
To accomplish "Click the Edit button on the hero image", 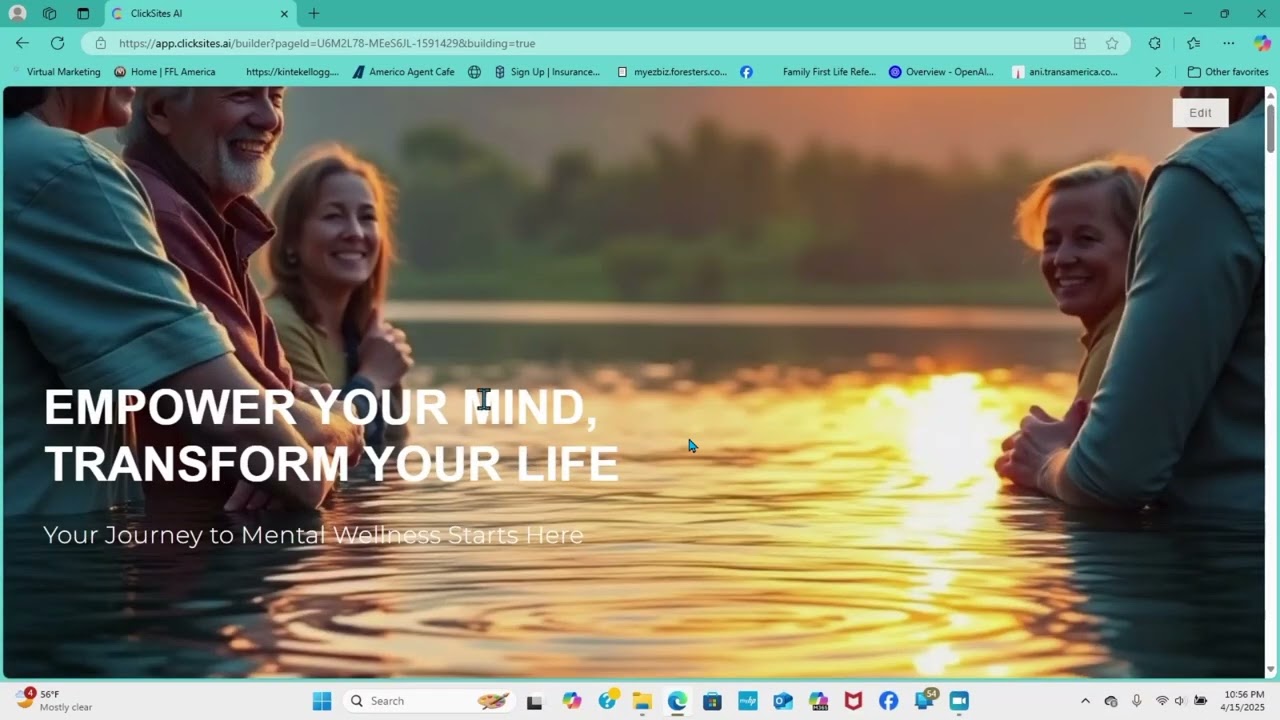I will 1200,113.
